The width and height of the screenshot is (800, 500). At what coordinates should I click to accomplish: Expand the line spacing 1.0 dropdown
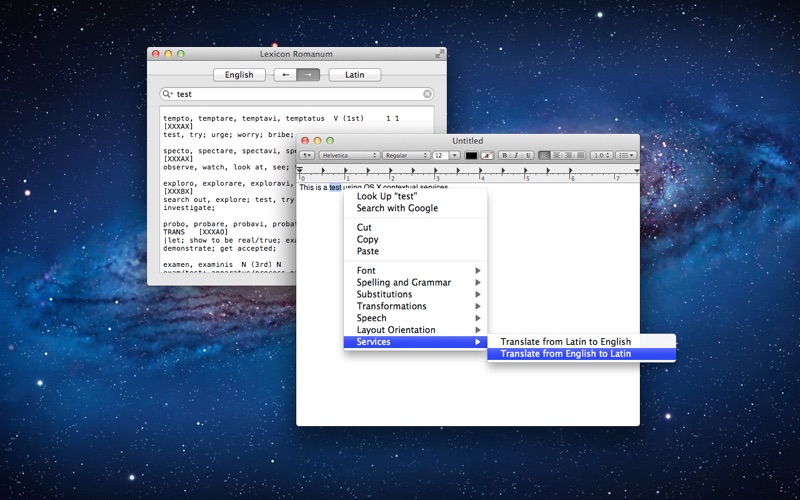[600, 155]
